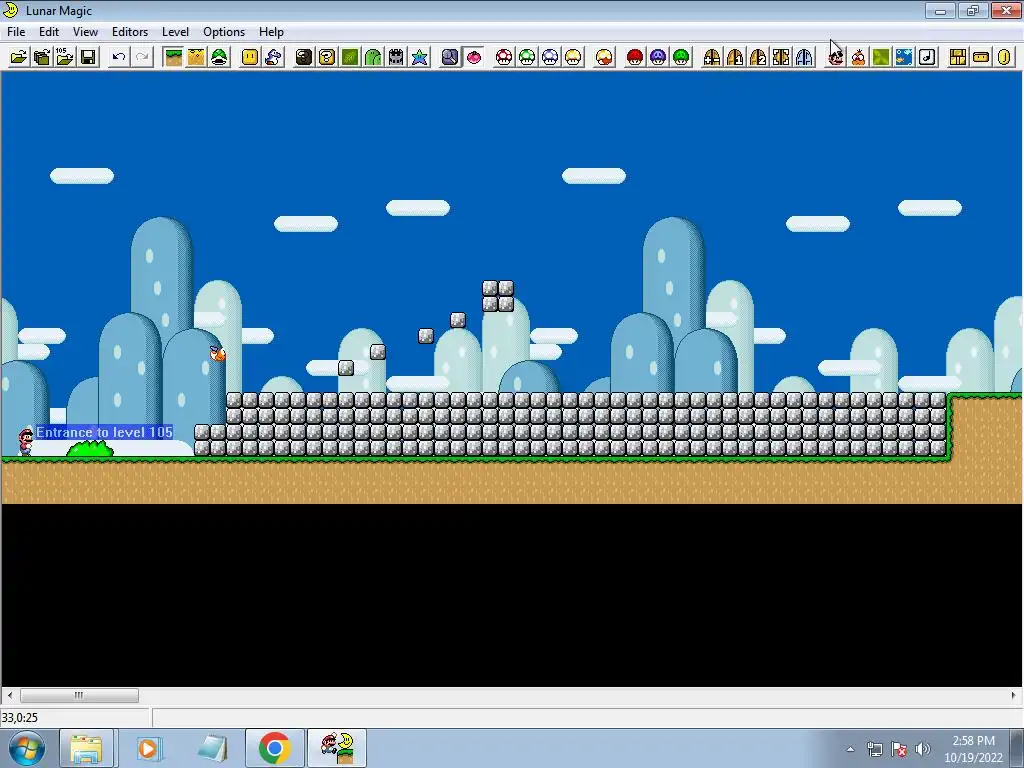Image resolution: width=1024 pixels, height=768 pixels.
Task: Click the blue mushroom toolbar icon
Action: coord(551,57)
